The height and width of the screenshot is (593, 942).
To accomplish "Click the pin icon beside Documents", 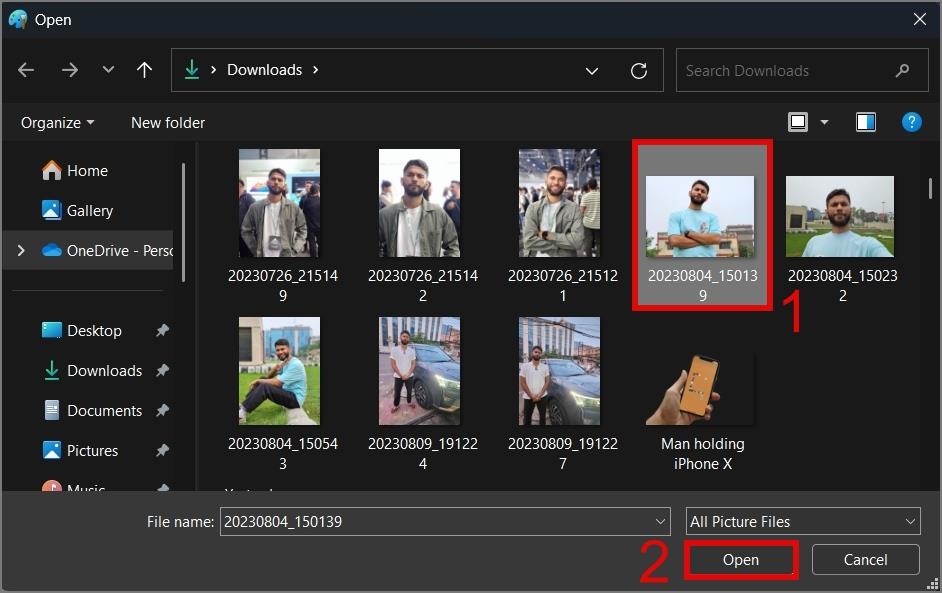I will tap(162, 410).
